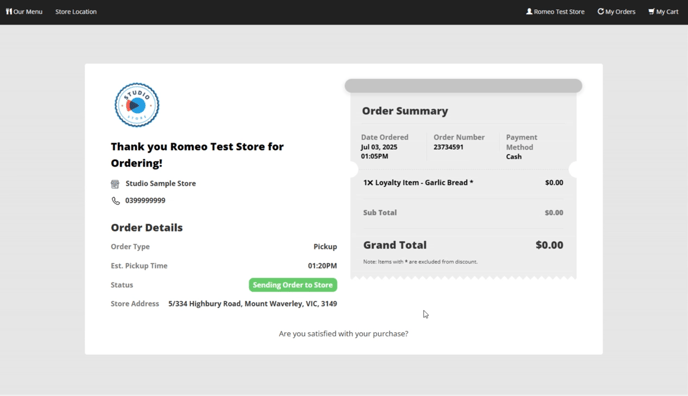
Task: Click the 01:20PM pickup time
Action: click(322, 266)
